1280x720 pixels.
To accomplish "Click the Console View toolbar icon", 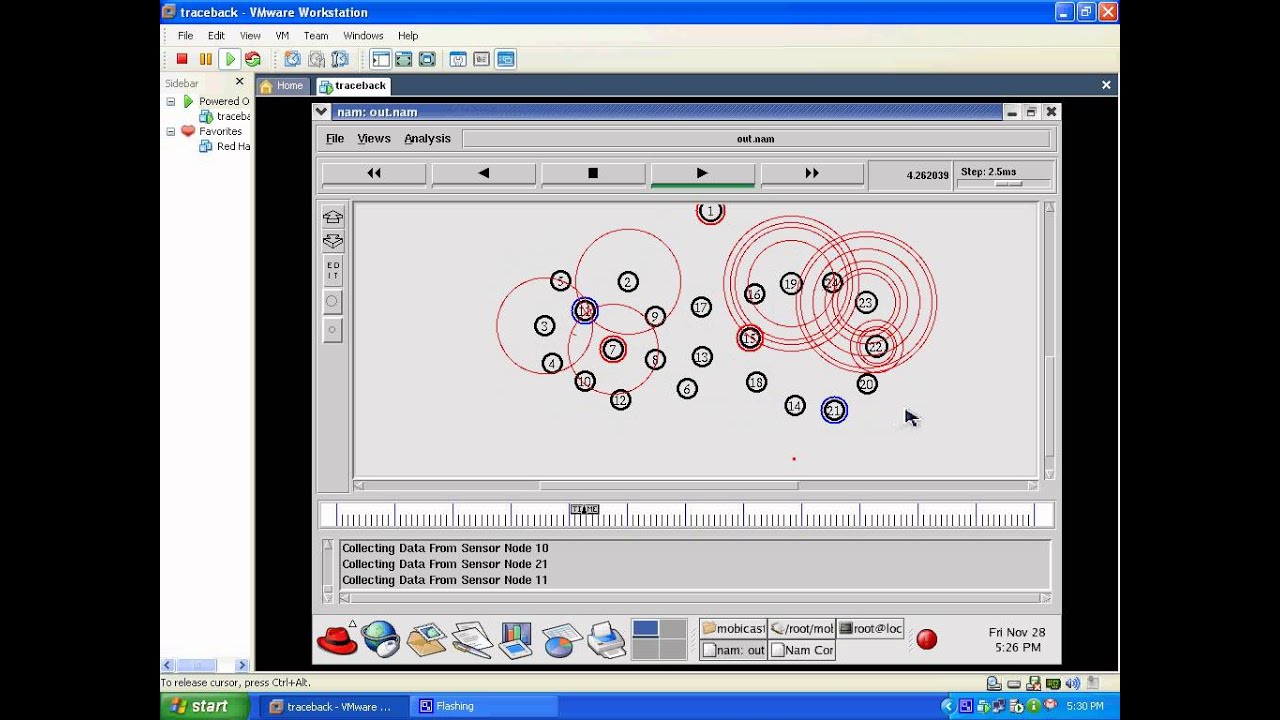I will pyautogui.click(x=505, y=59).
